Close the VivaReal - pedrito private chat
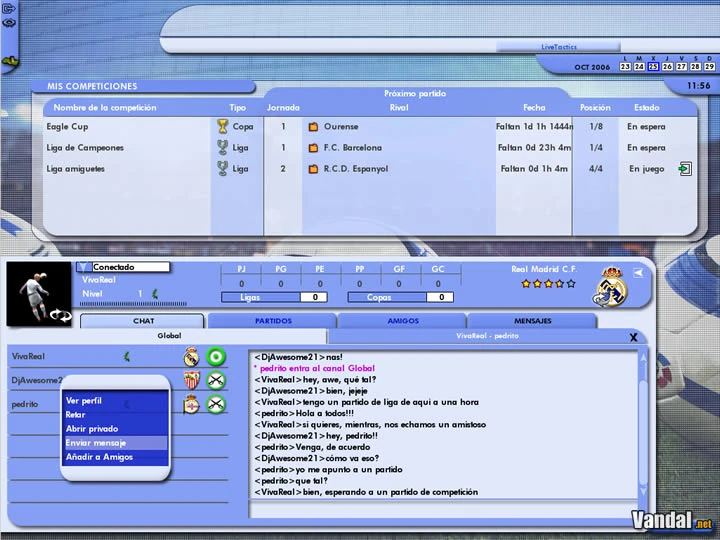The image size is (720, 540). coord(633,338)
